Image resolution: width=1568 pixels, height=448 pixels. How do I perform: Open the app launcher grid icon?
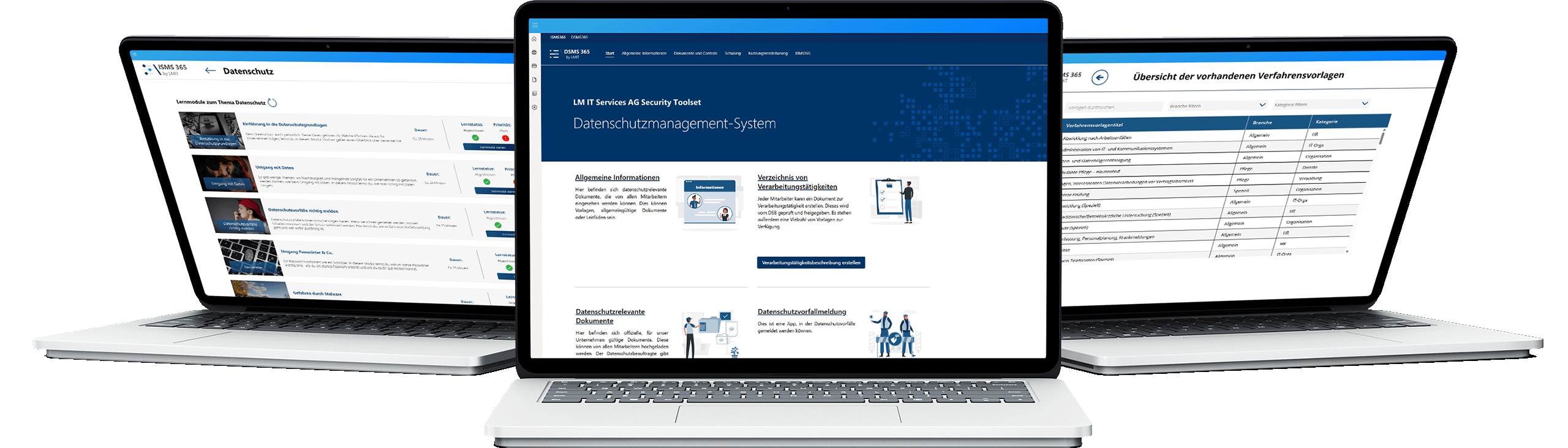[x=535, y=26]
